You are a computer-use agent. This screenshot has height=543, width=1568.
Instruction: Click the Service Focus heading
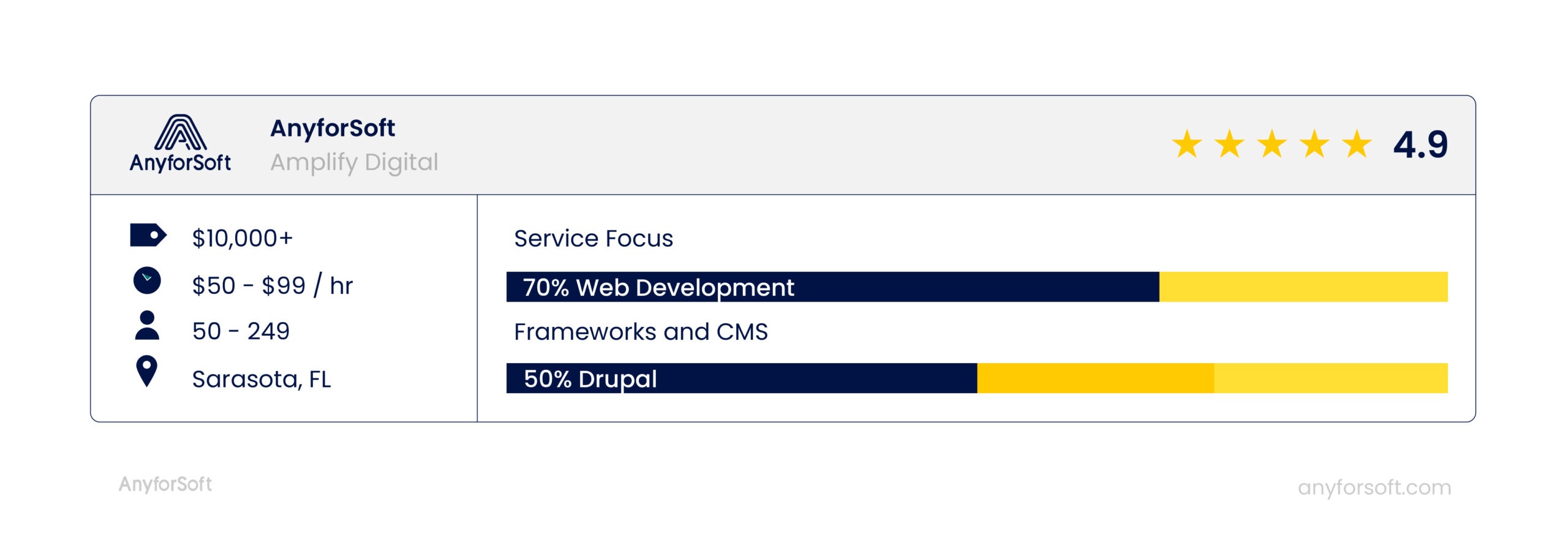tap(594, 239)
